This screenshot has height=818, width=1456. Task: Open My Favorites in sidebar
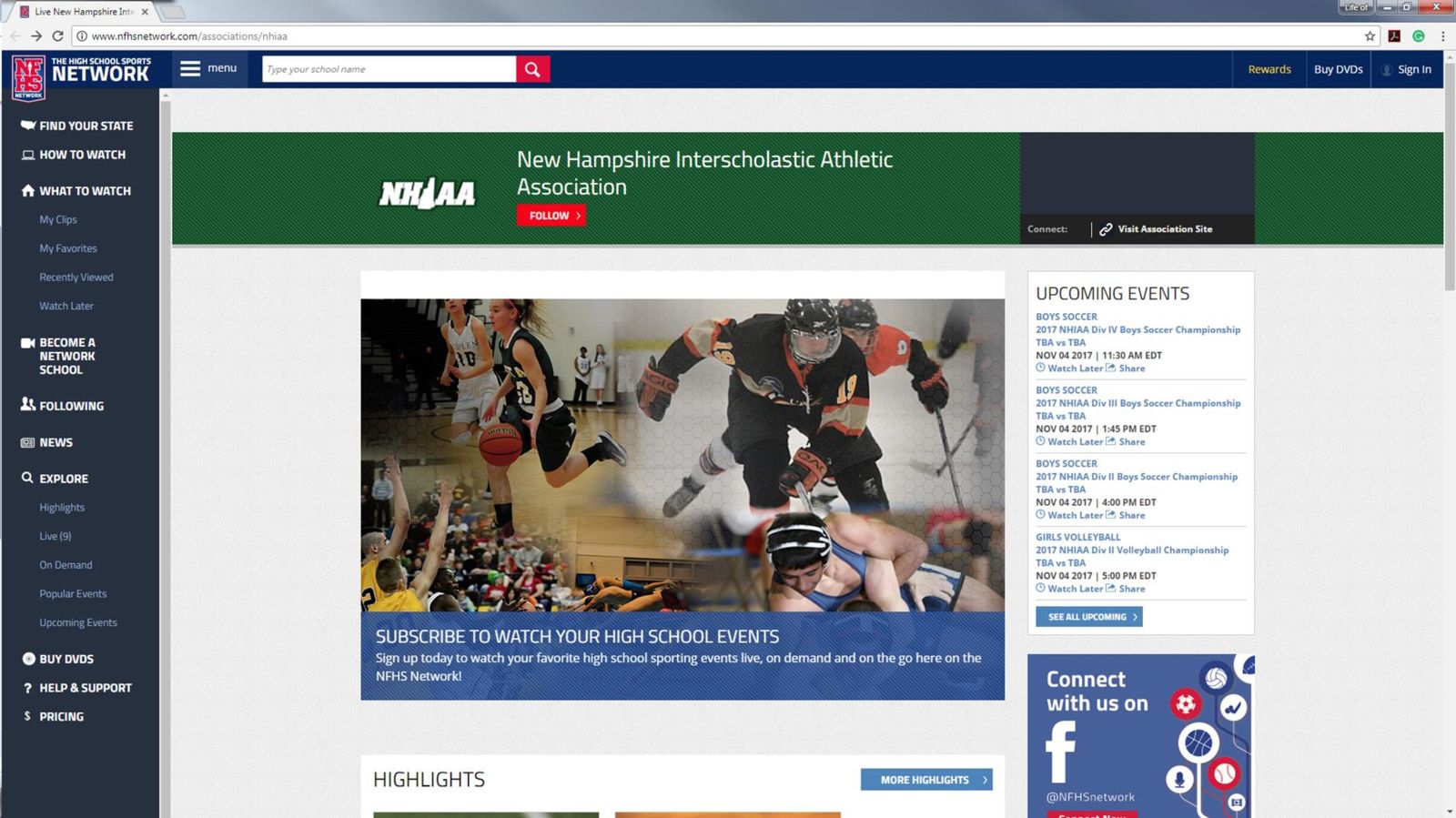[x=68, y=248]
